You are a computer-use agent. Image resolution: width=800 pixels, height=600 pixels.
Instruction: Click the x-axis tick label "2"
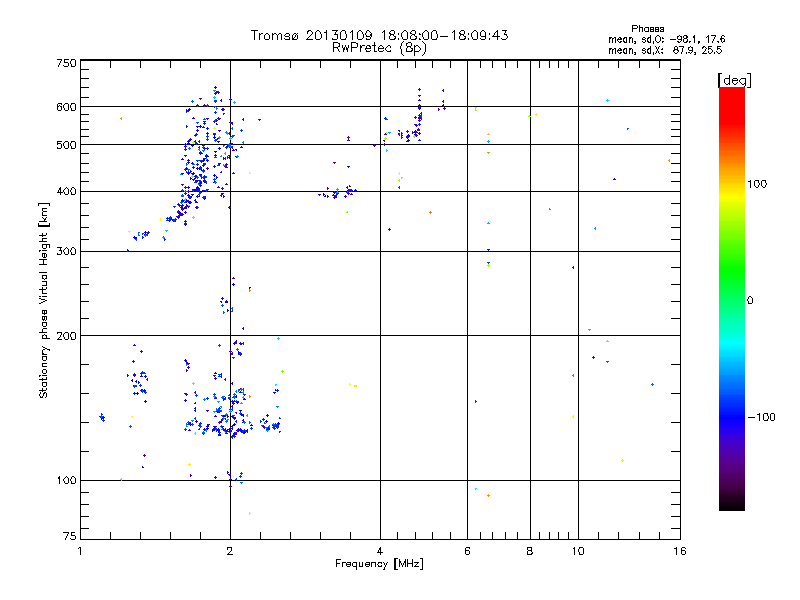pyautogui.click(x=230, y=551)
